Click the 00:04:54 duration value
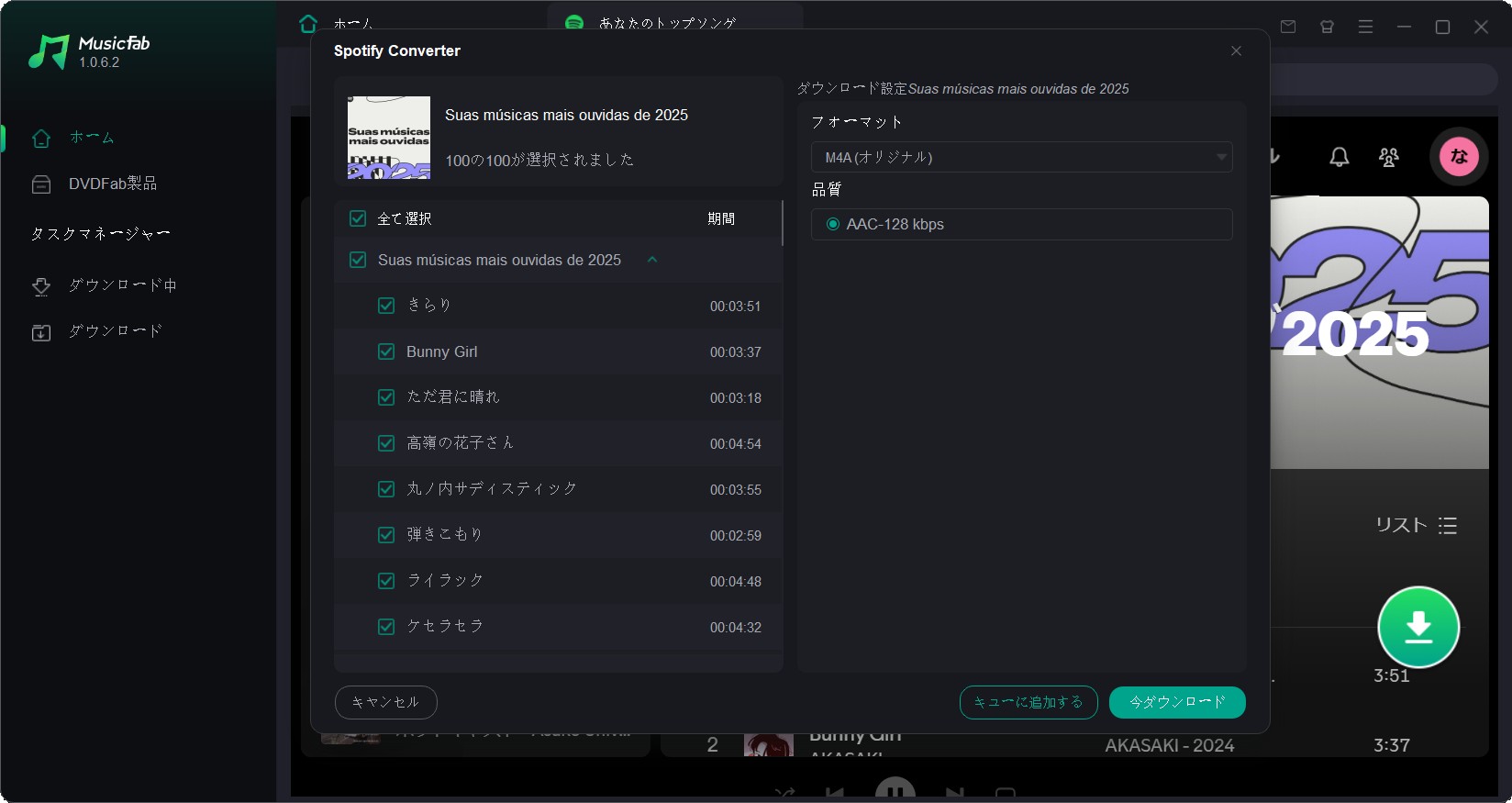1512x803 pixels. (x=735, y=444)
